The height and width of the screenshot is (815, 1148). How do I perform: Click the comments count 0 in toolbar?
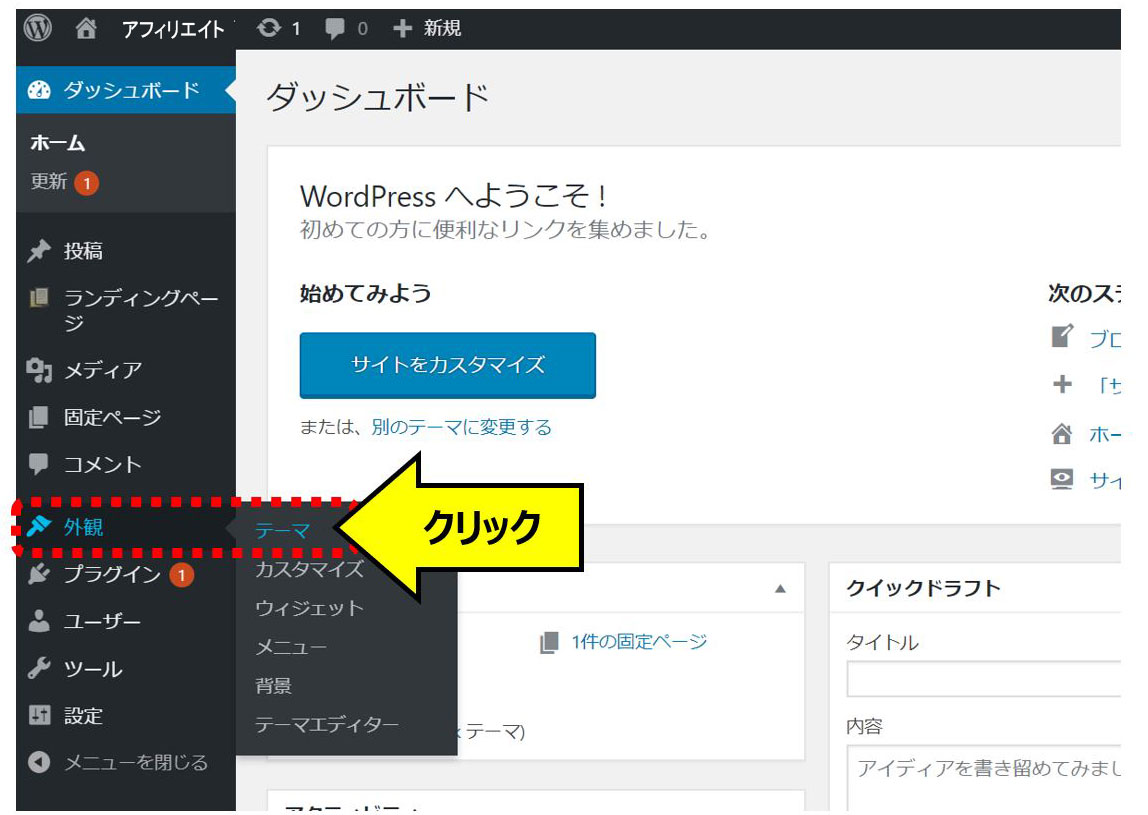(362, 29)
